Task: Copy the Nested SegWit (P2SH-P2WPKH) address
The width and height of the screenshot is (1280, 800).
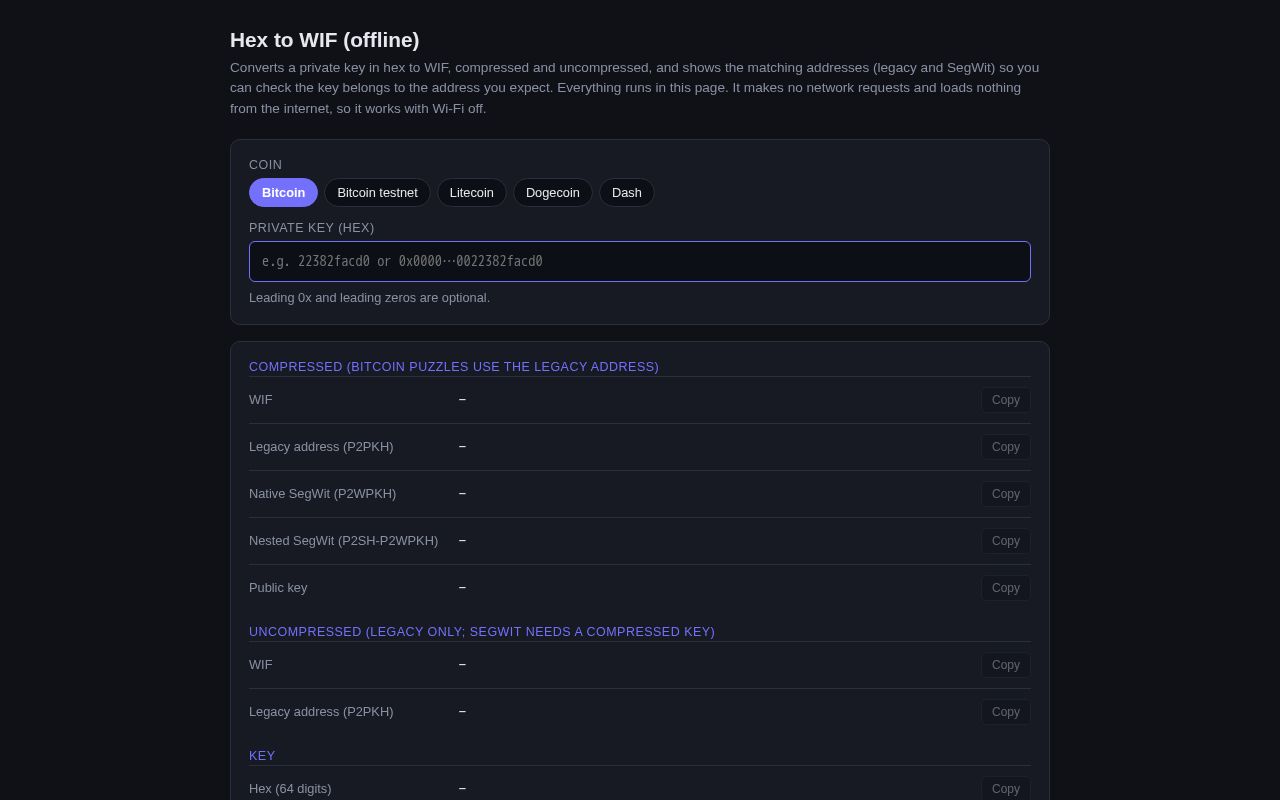Action: (x=1006, y=541)
